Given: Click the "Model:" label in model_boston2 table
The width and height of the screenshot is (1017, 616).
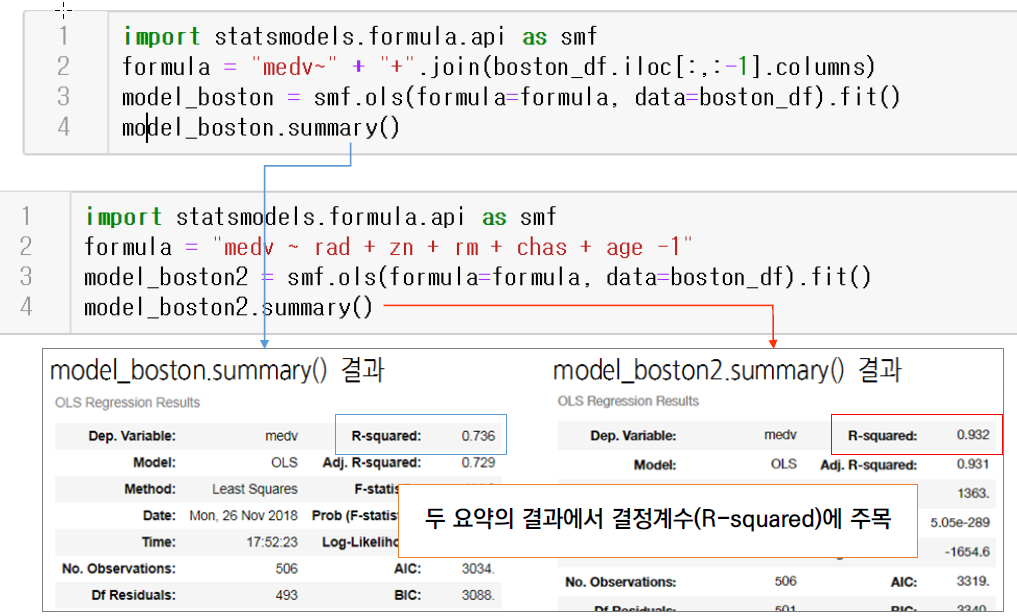Looking at the screenshot, I should click(655, 465).
